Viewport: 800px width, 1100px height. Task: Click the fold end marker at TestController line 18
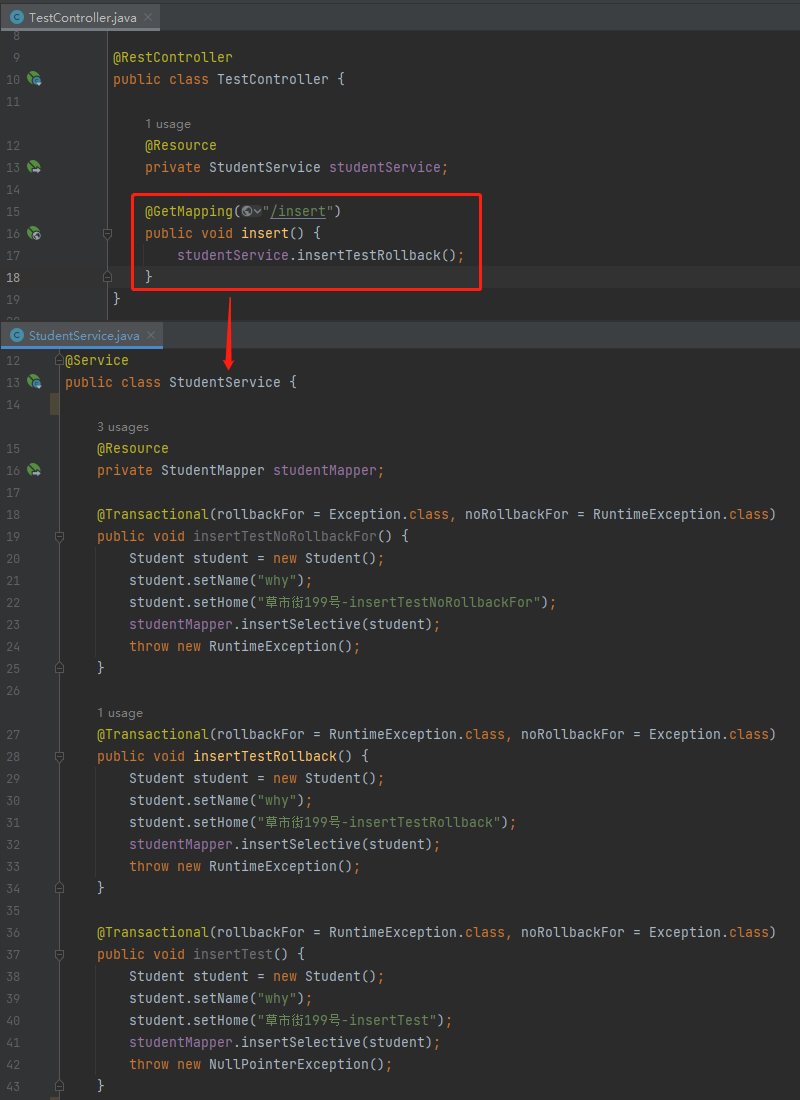(x=107, y=277)
